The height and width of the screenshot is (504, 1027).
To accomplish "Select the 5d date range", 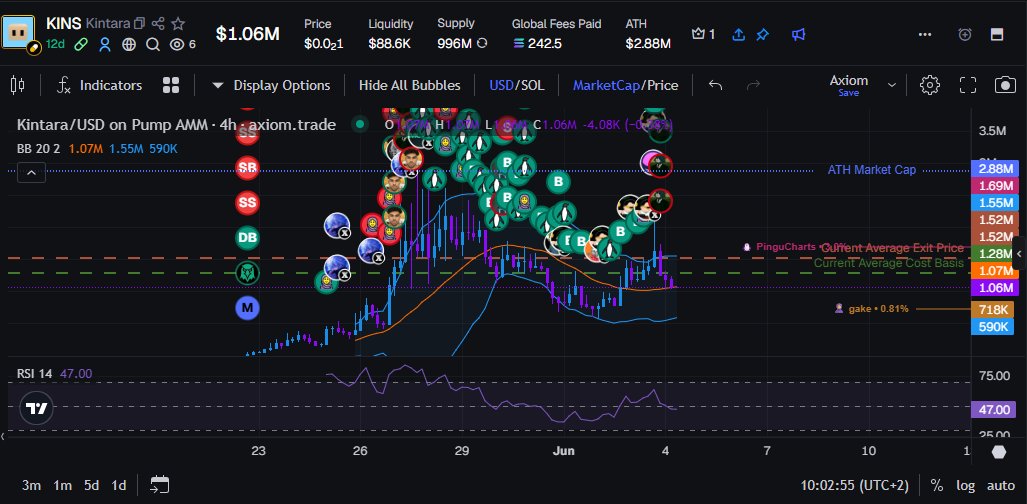I will tap(91, 486).
